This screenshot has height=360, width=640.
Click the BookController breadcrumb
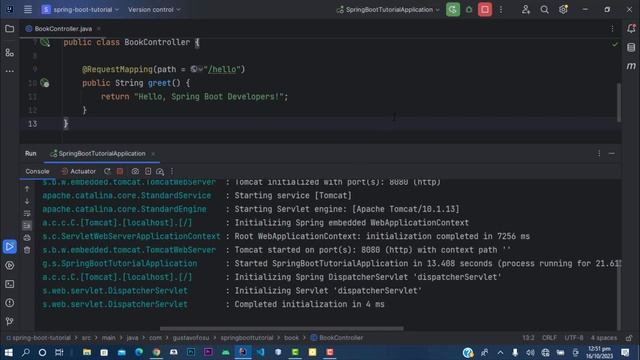coord(337,338)
